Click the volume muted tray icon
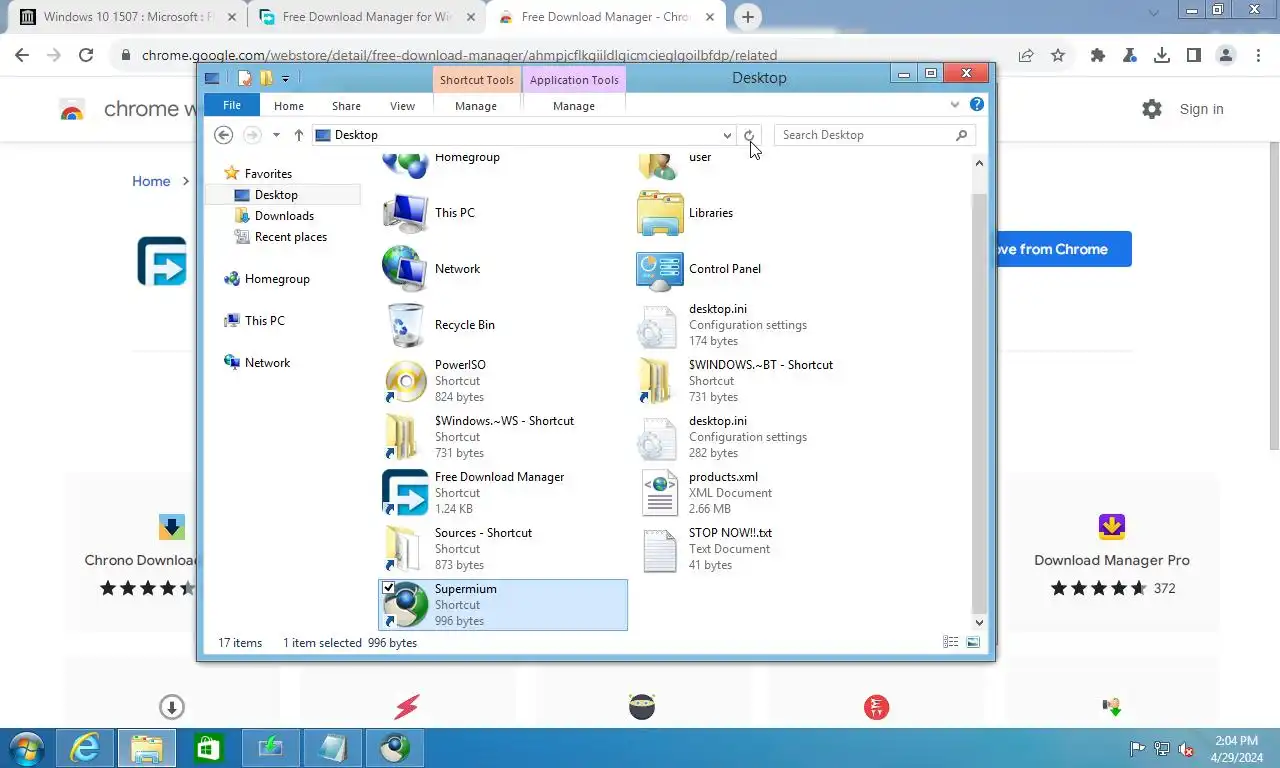 [1187, 749]
